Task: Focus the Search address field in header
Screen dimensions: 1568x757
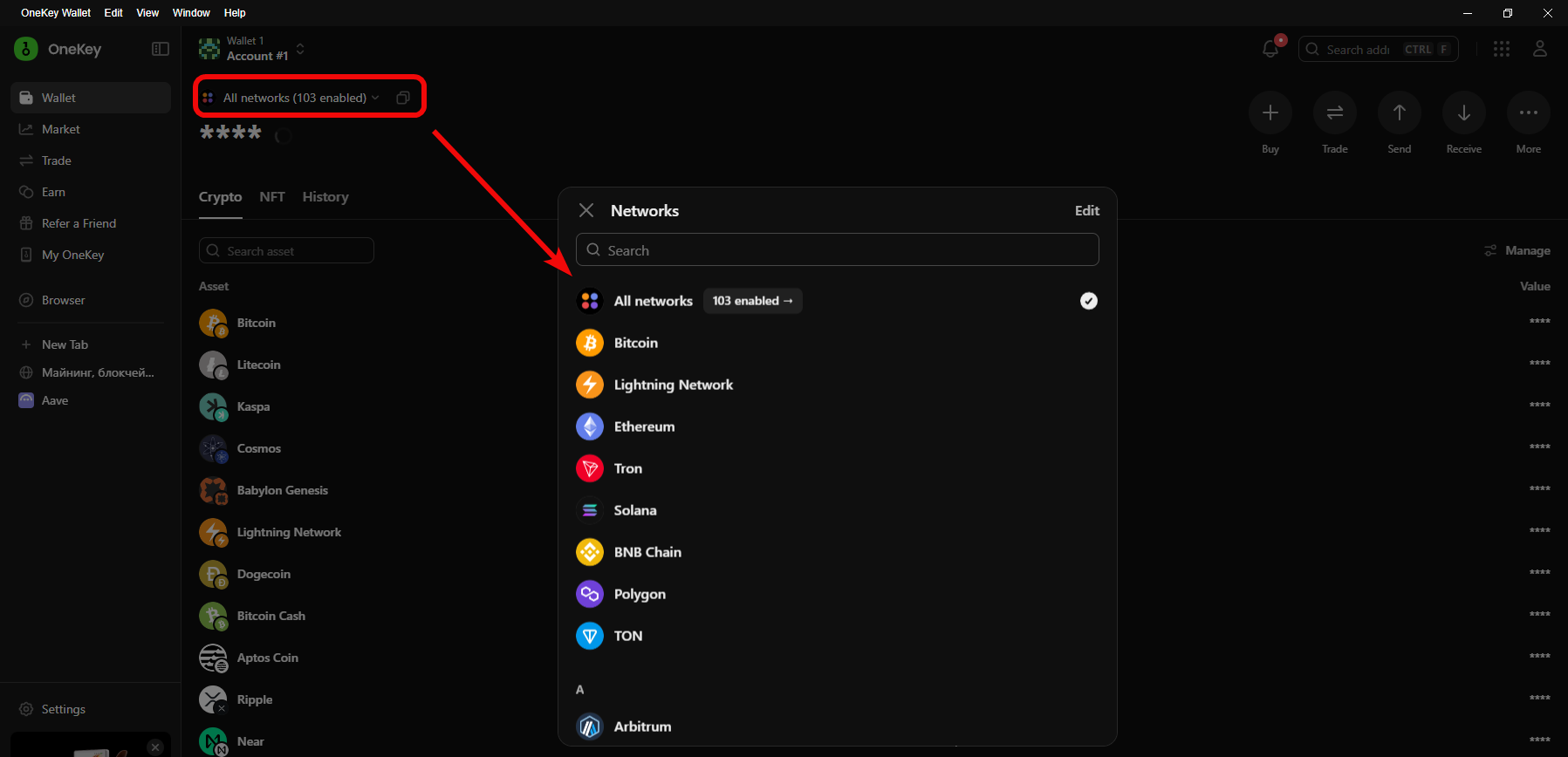Action: 1379,49
